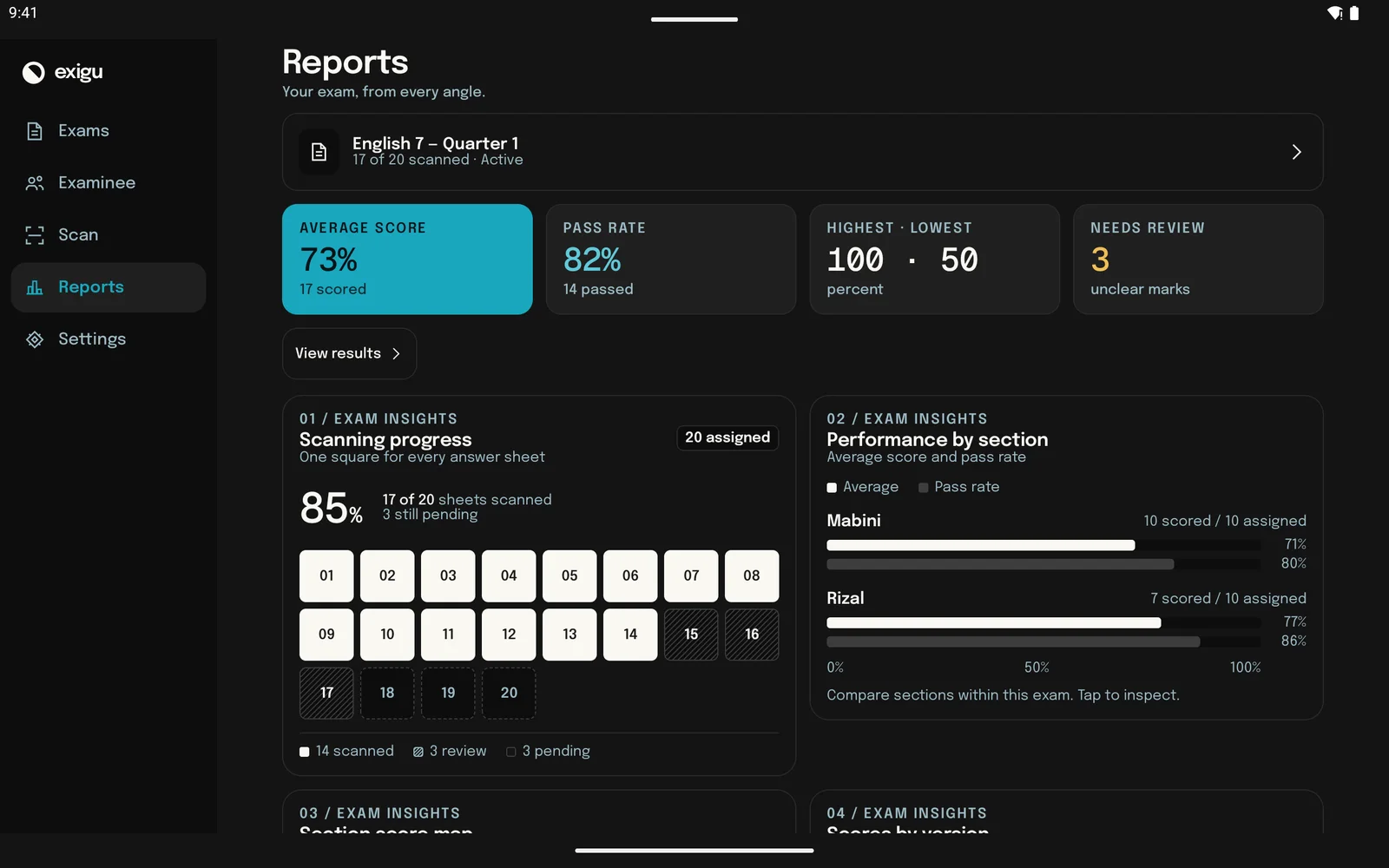This screenshot has height=868, width=1389.
Task: Open the Pass Rate card
Action: click(671, 259)
